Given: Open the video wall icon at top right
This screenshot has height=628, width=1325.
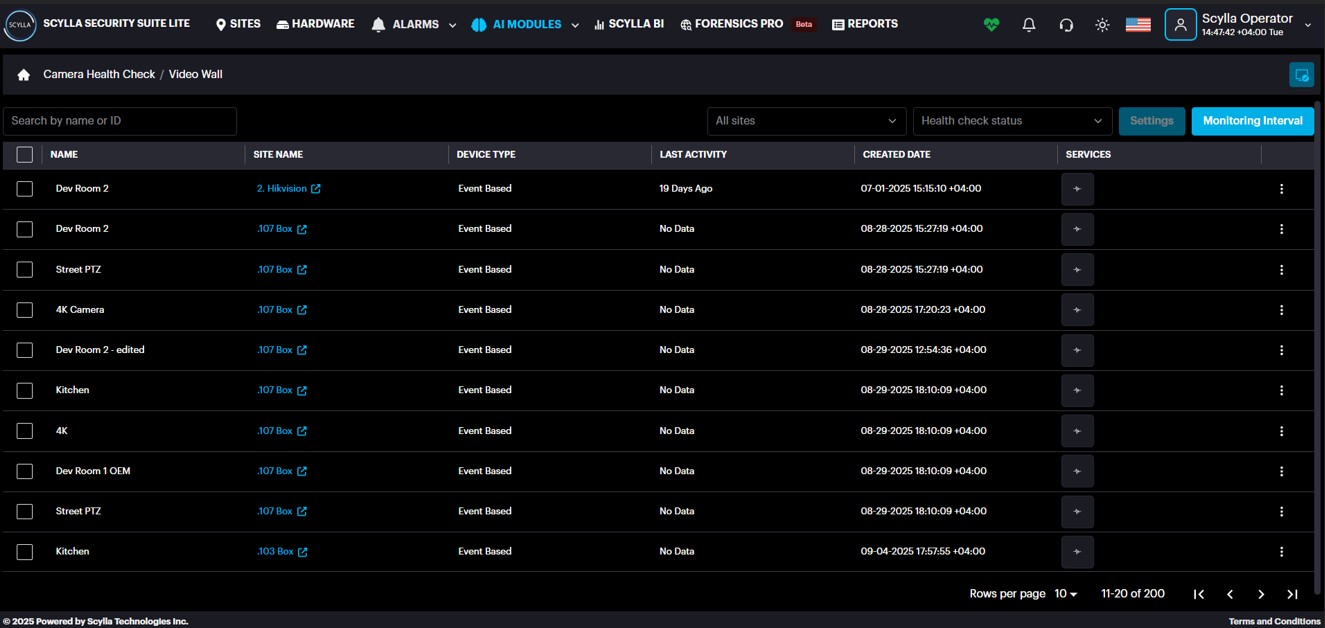Looking at the screenshot, I should [x=1301, y=75].
